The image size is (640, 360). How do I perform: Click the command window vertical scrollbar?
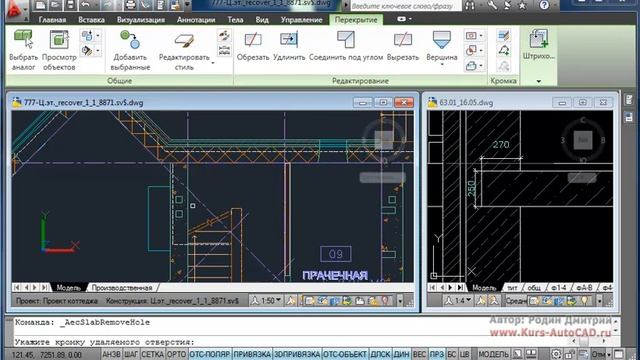point(616,326)
